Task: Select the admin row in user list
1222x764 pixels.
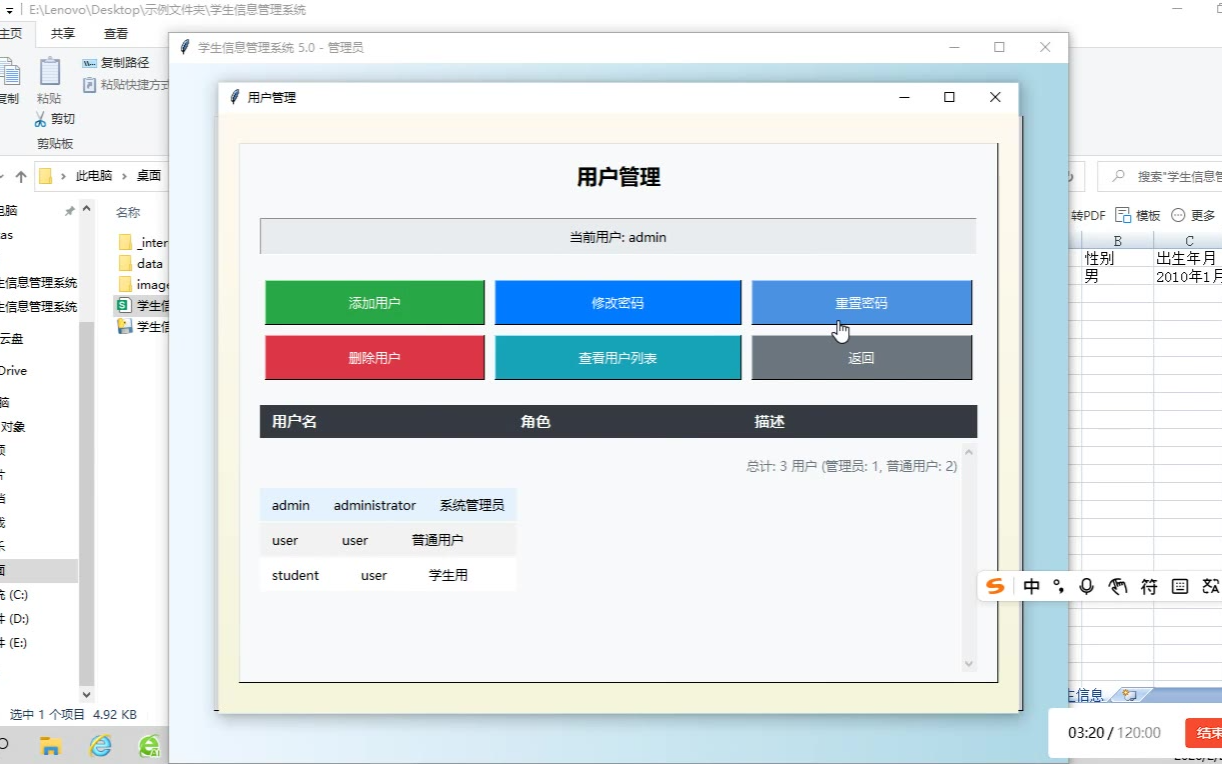Action: (x=388, y=505)
